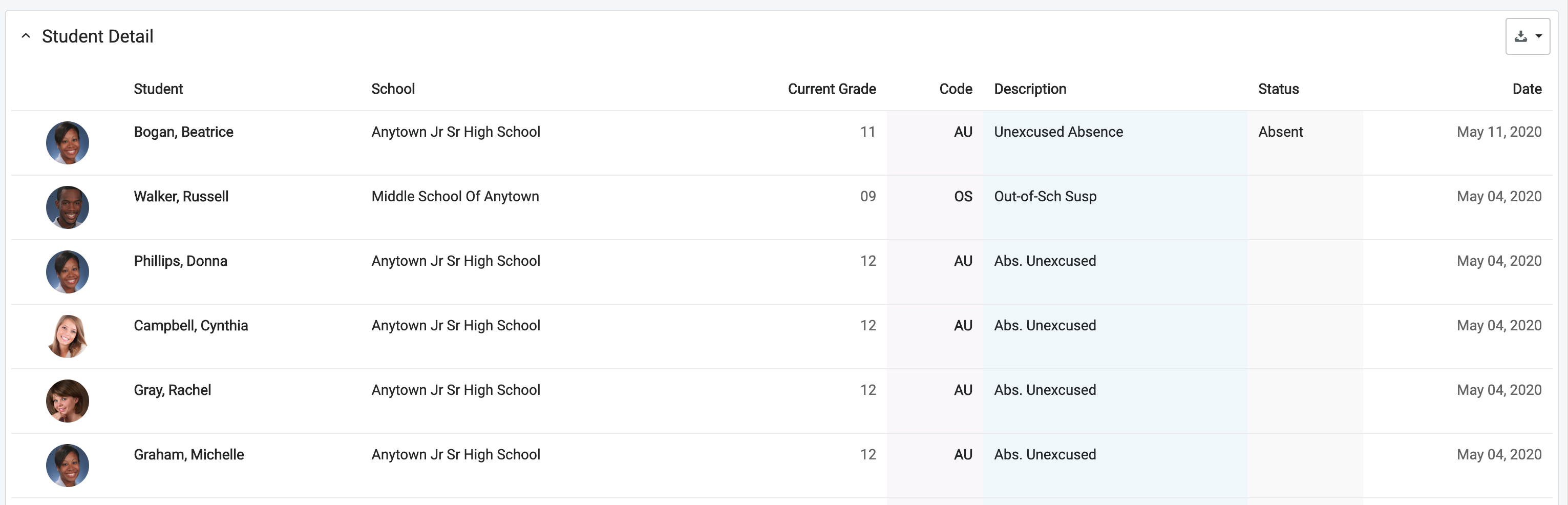This screenshot has width=1568, height=505.
Task: Sort by the Status column header
Action: click(x=1278, y=89)
